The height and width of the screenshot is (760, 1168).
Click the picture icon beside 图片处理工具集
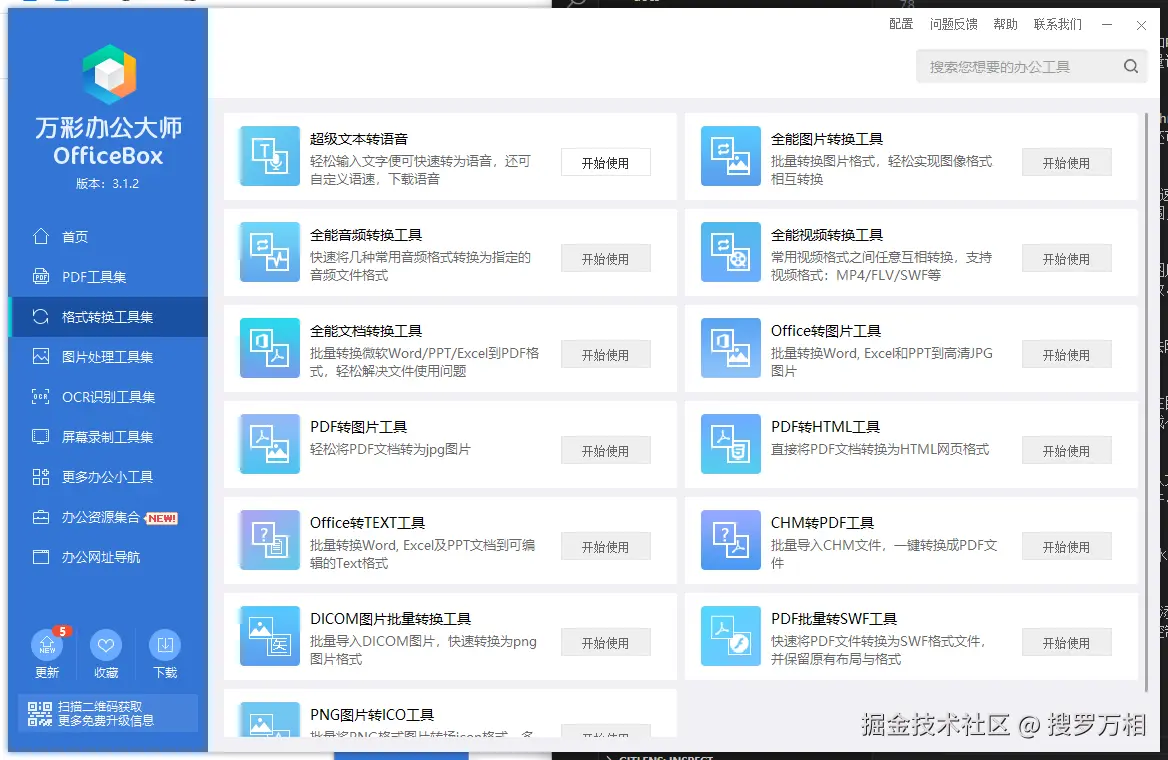click(41, 356)
